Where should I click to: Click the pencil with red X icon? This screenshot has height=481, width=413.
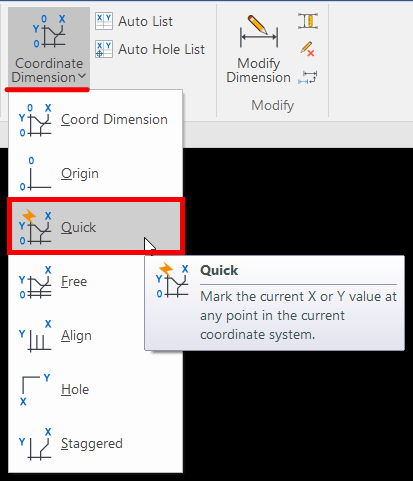coord(308,49)
